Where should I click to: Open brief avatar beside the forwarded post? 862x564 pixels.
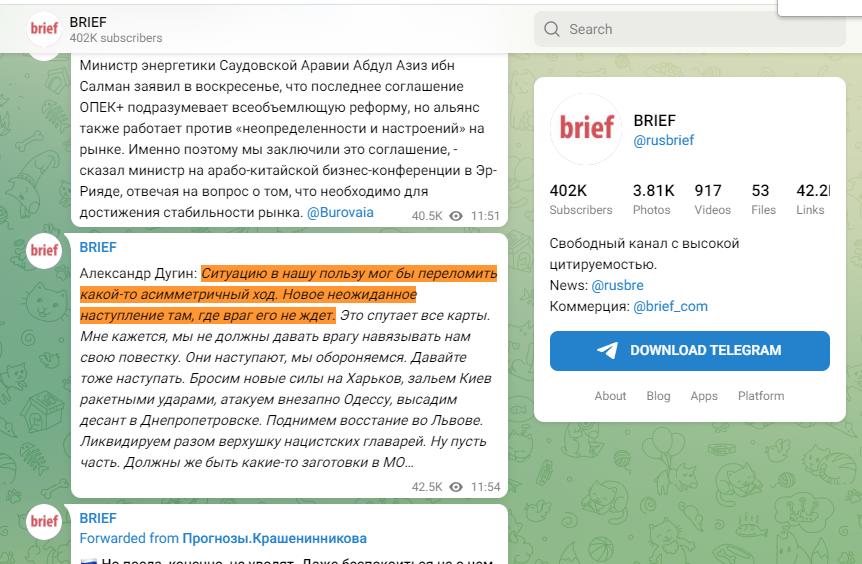click(x=44, y=522)
